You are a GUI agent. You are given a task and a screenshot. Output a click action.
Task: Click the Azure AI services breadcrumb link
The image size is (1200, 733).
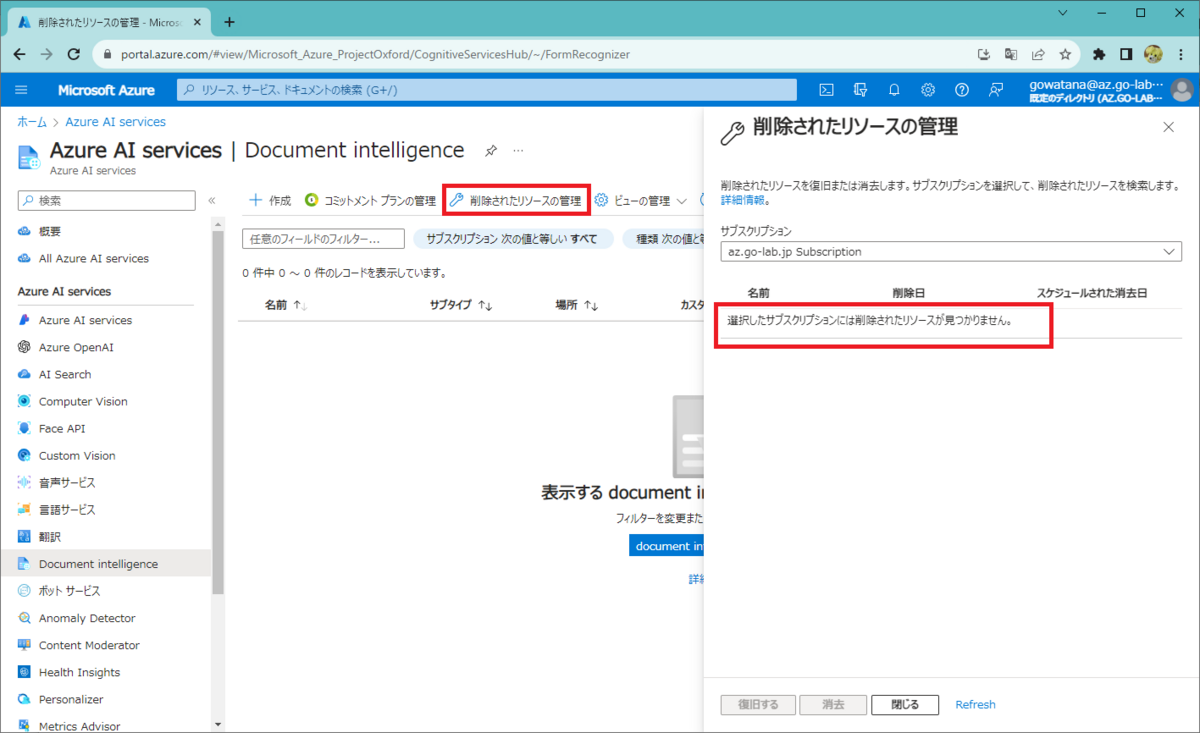coord(115,122)
